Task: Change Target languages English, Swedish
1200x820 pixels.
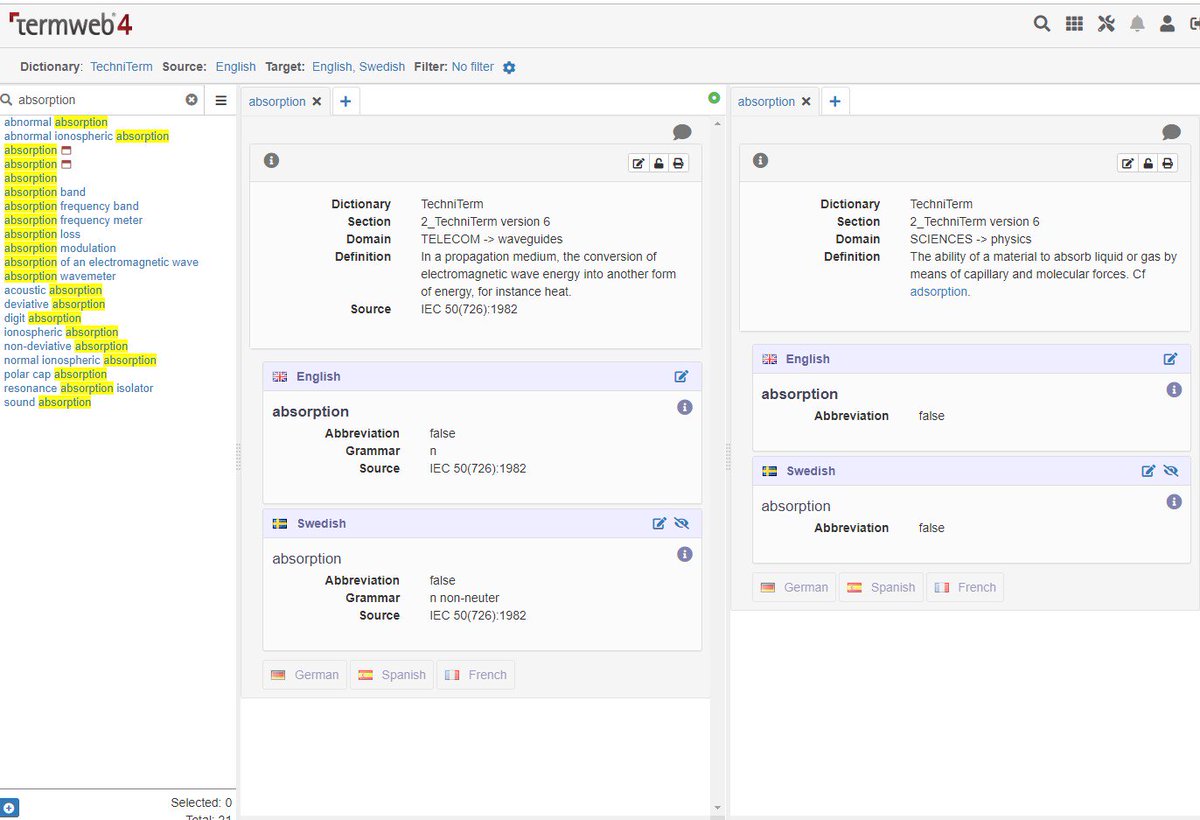Action: [x=358, y=67]
